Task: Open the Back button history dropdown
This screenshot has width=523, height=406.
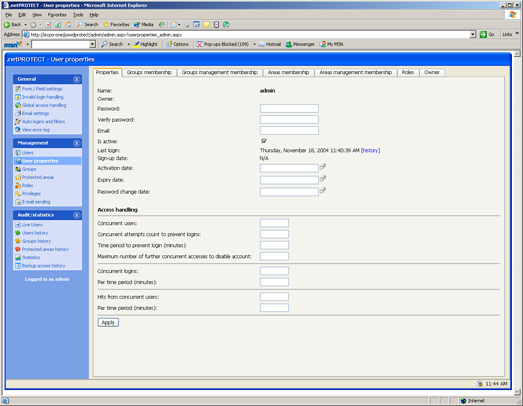Action: (25, 25)
